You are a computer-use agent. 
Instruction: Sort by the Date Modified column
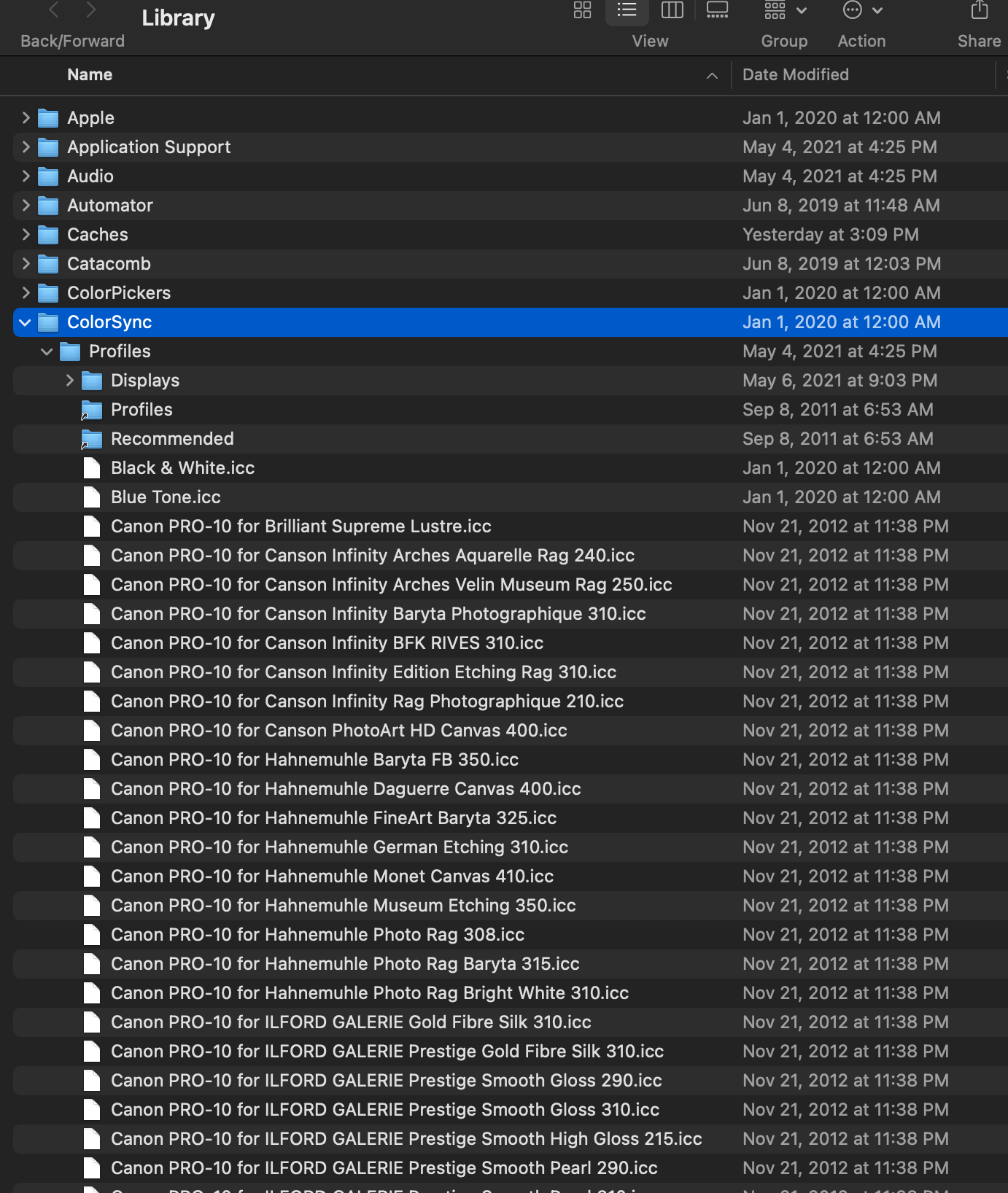point(795,75)
